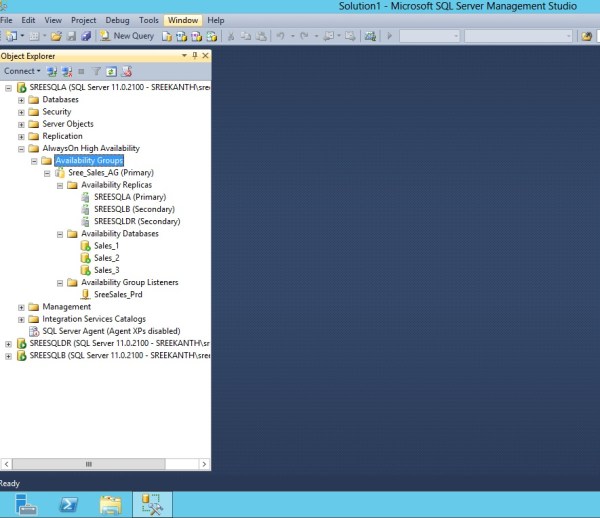Image resolution: width=600 pixels, height=518 pixels.
Task: Click the Filter icon in Object Explorer
Action: pyautogui.click(x=98, y=71)
